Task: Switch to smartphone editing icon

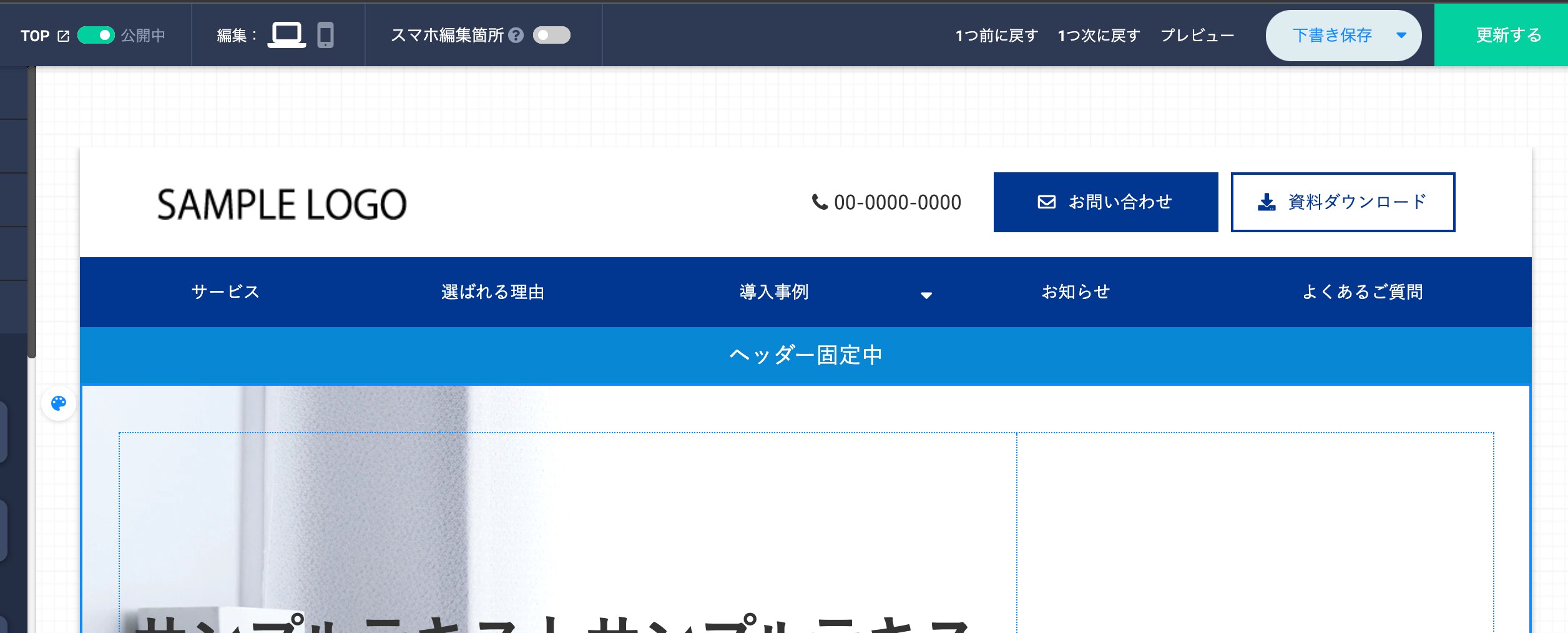Action: click(x=325, y=35)
